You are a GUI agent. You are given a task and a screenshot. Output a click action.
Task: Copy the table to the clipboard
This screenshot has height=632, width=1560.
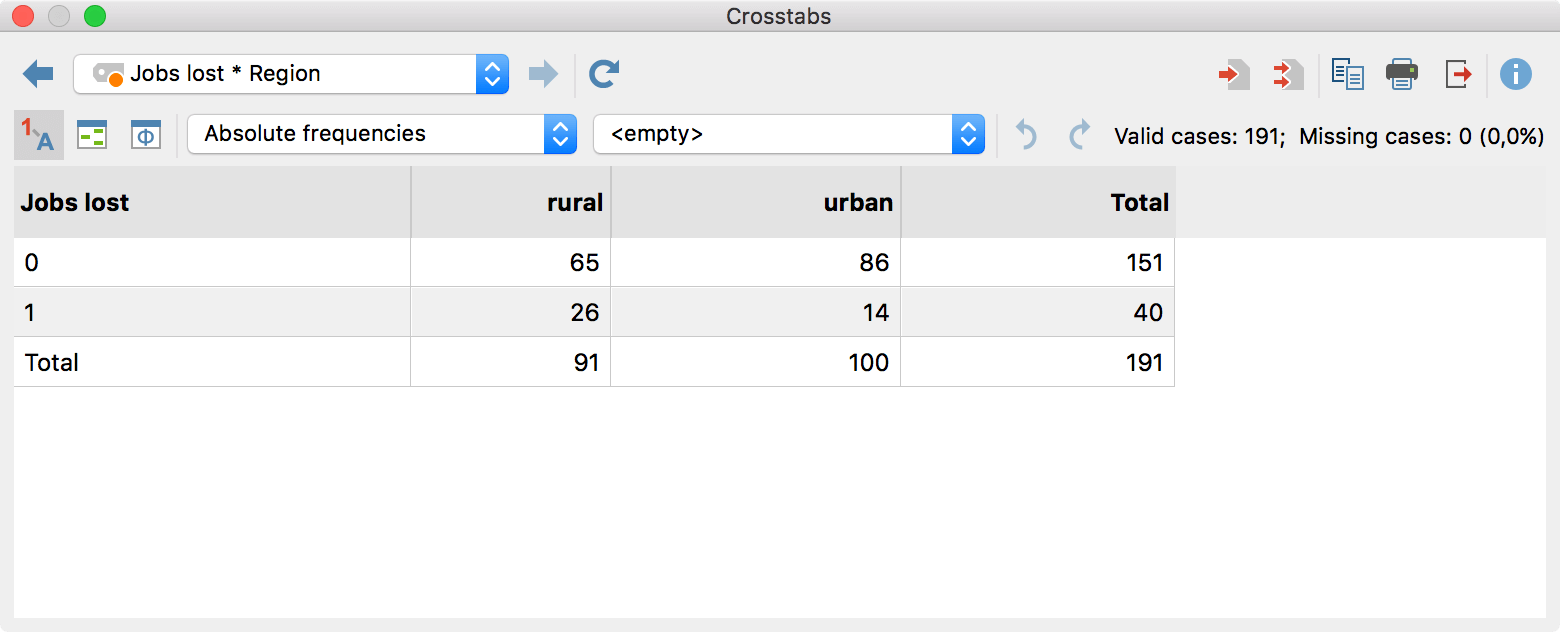[1348, 75]
